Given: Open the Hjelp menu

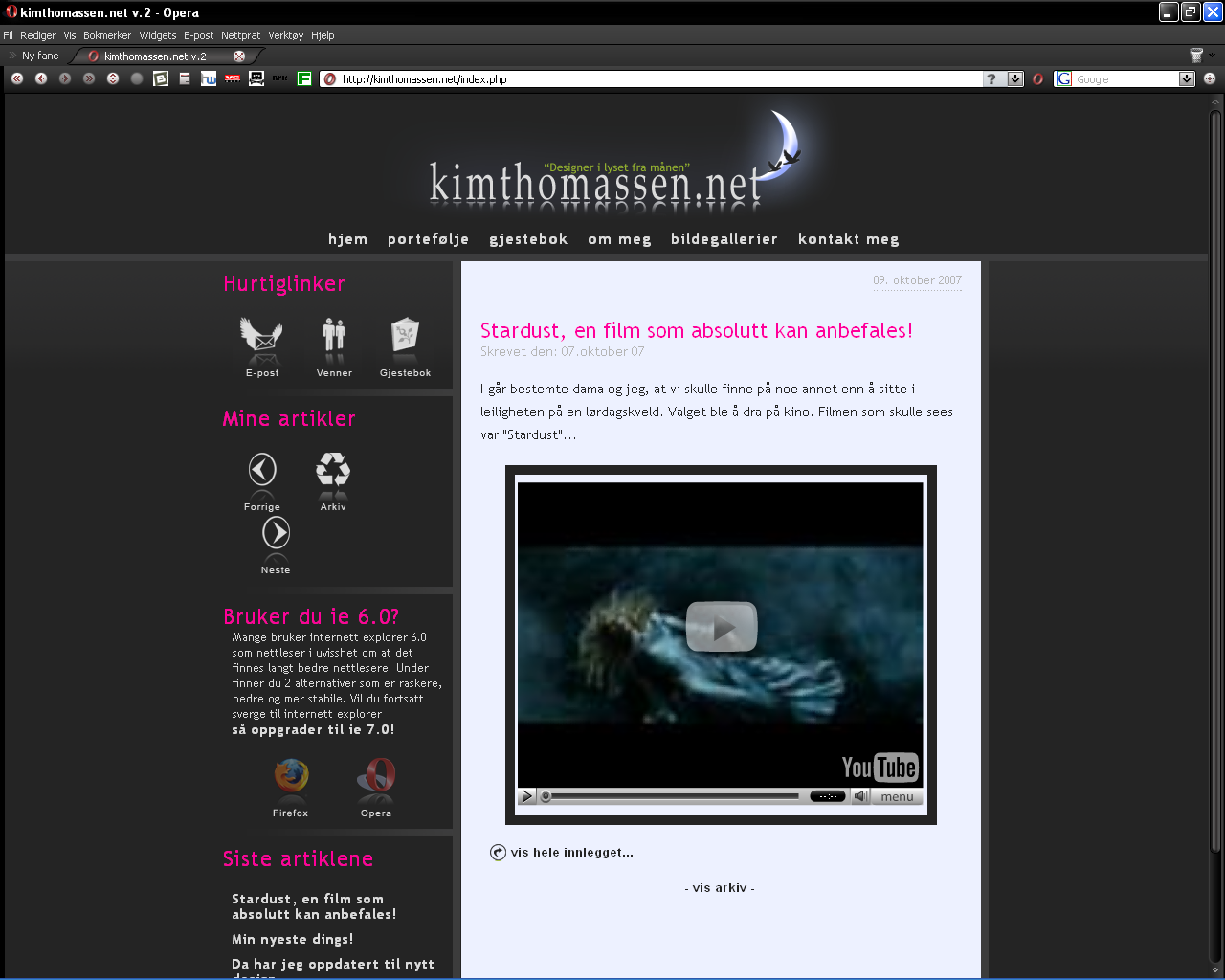Looking at the screenshot, I should coord(323,35).
